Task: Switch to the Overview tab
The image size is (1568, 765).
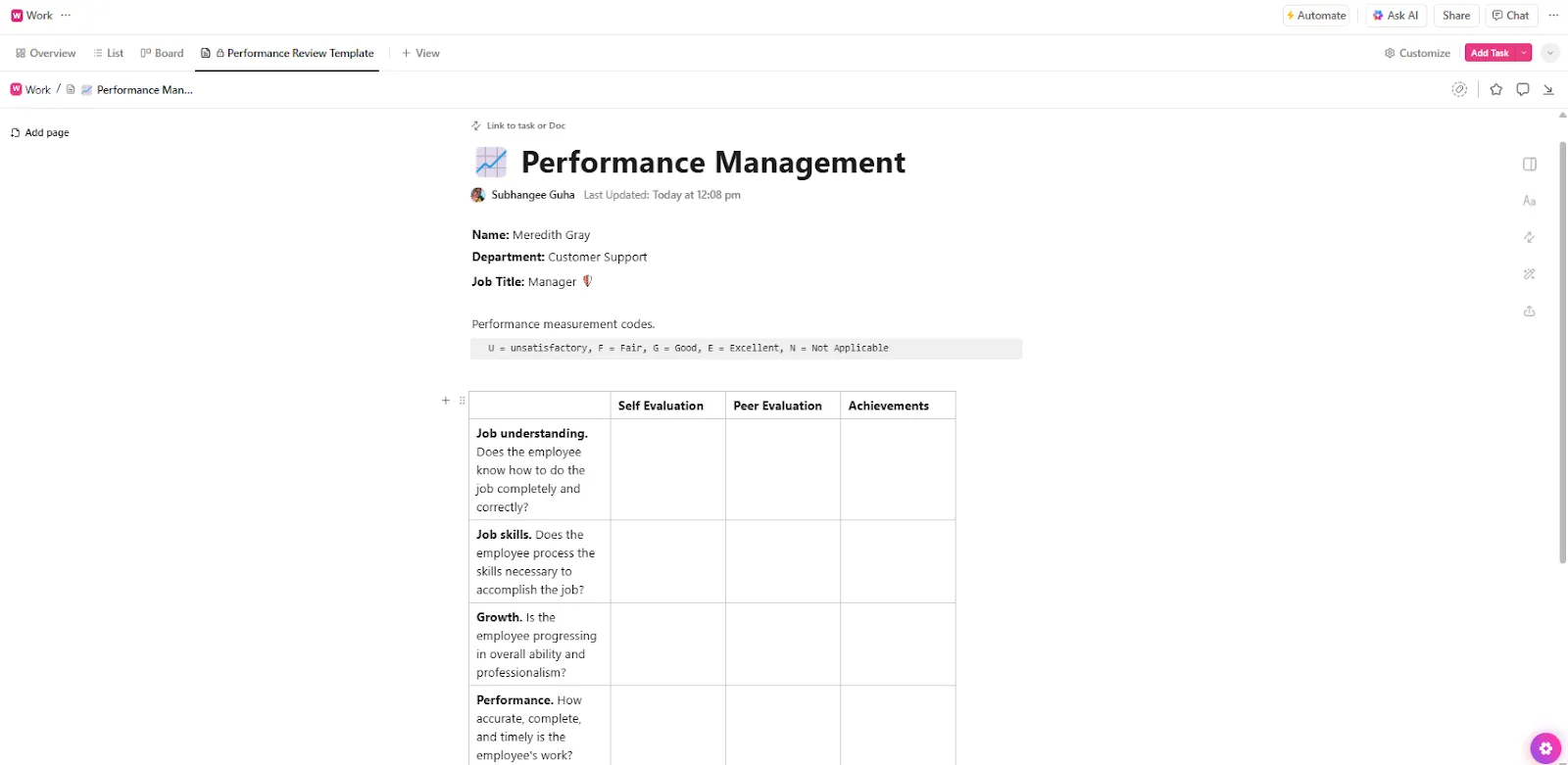Action: coord(45,53)
